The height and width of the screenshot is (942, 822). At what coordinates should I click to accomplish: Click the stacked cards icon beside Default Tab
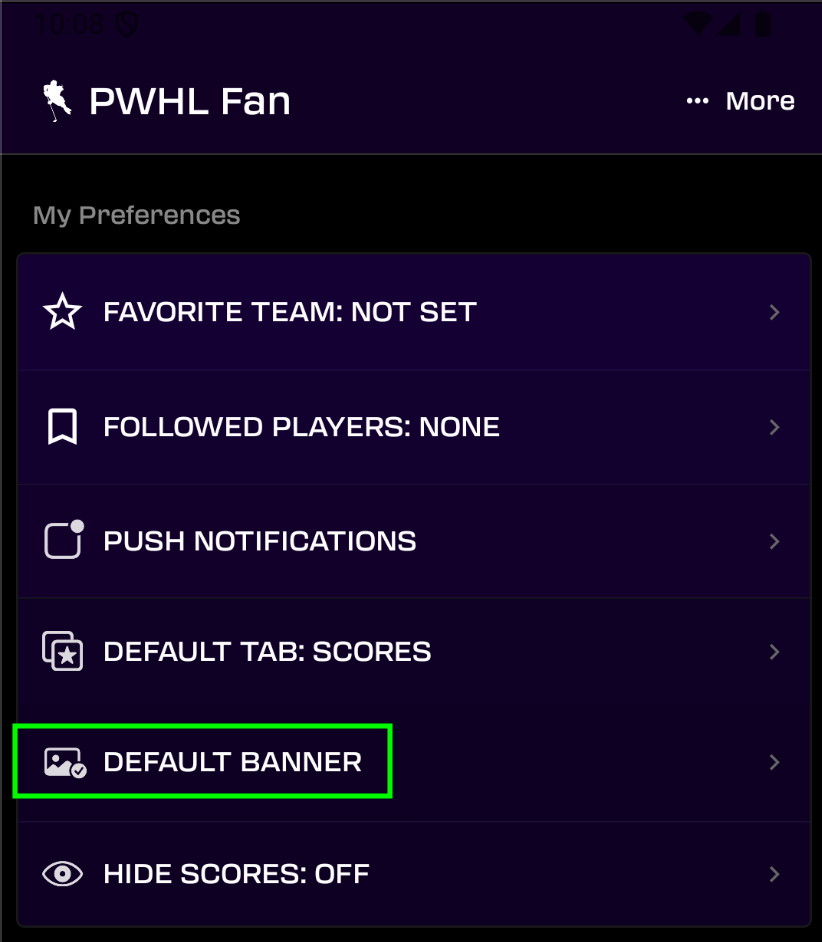[x=62, y=651]
